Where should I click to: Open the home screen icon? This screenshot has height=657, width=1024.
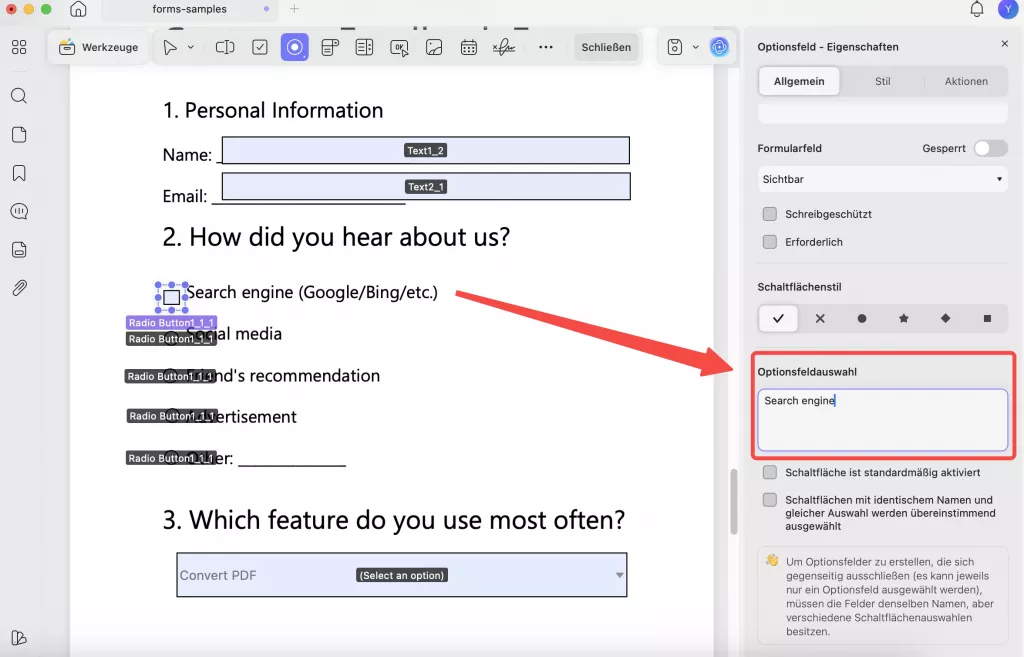click(78, 9)
